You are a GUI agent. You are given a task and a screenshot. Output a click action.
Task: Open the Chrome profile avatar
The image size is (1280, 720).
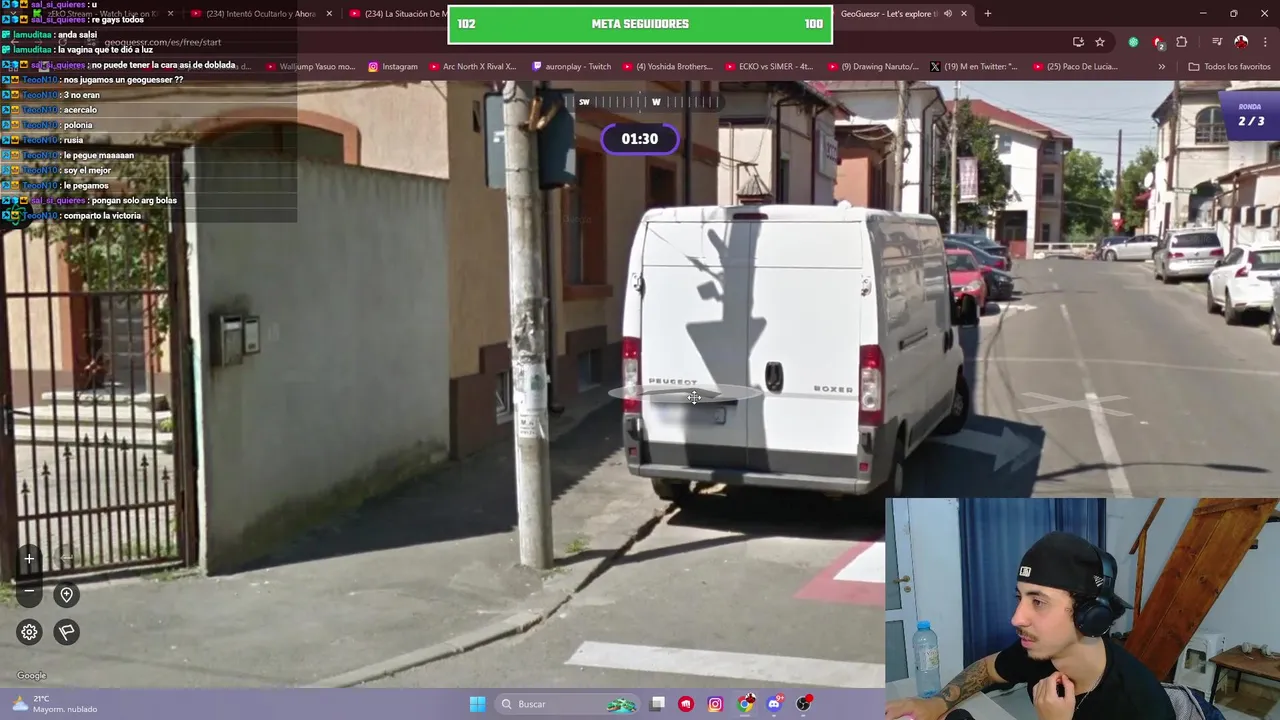coord(1241,42)
